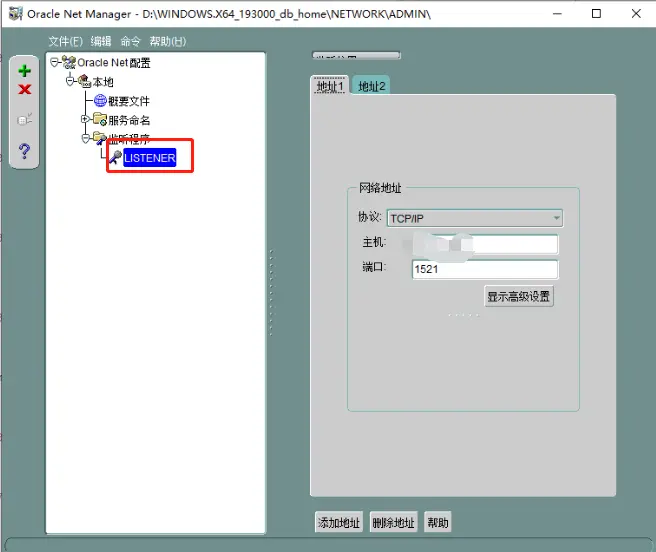Click the 主机 host input field
The width and height of the screenshot is (656, 552).
pos(485,244)
